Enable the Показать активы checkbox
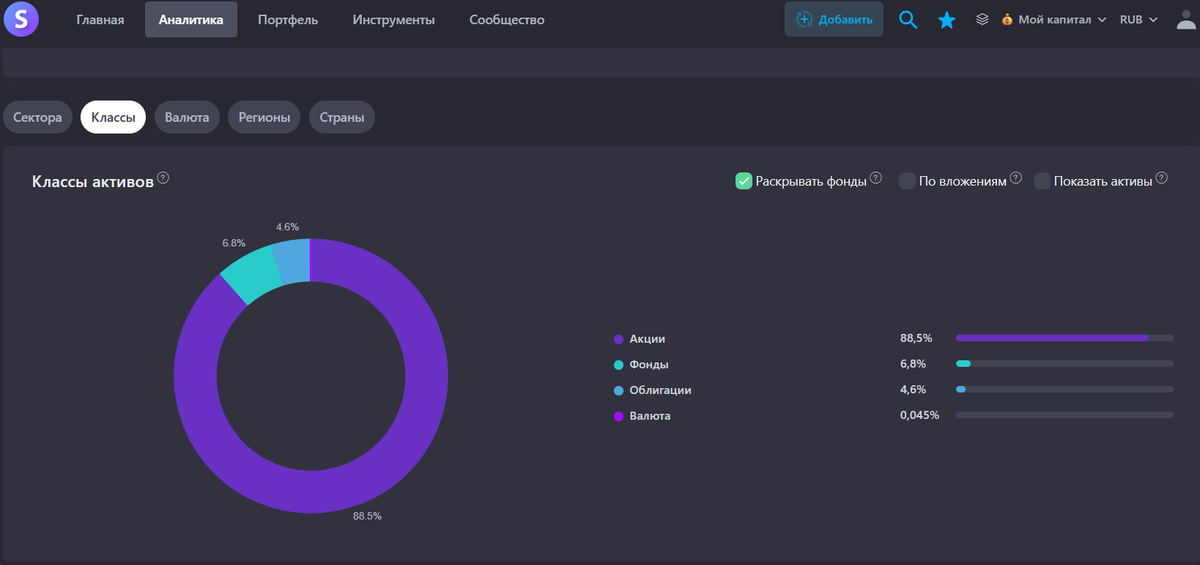This screenshot has height=565, width=1200. (1042, 181)
